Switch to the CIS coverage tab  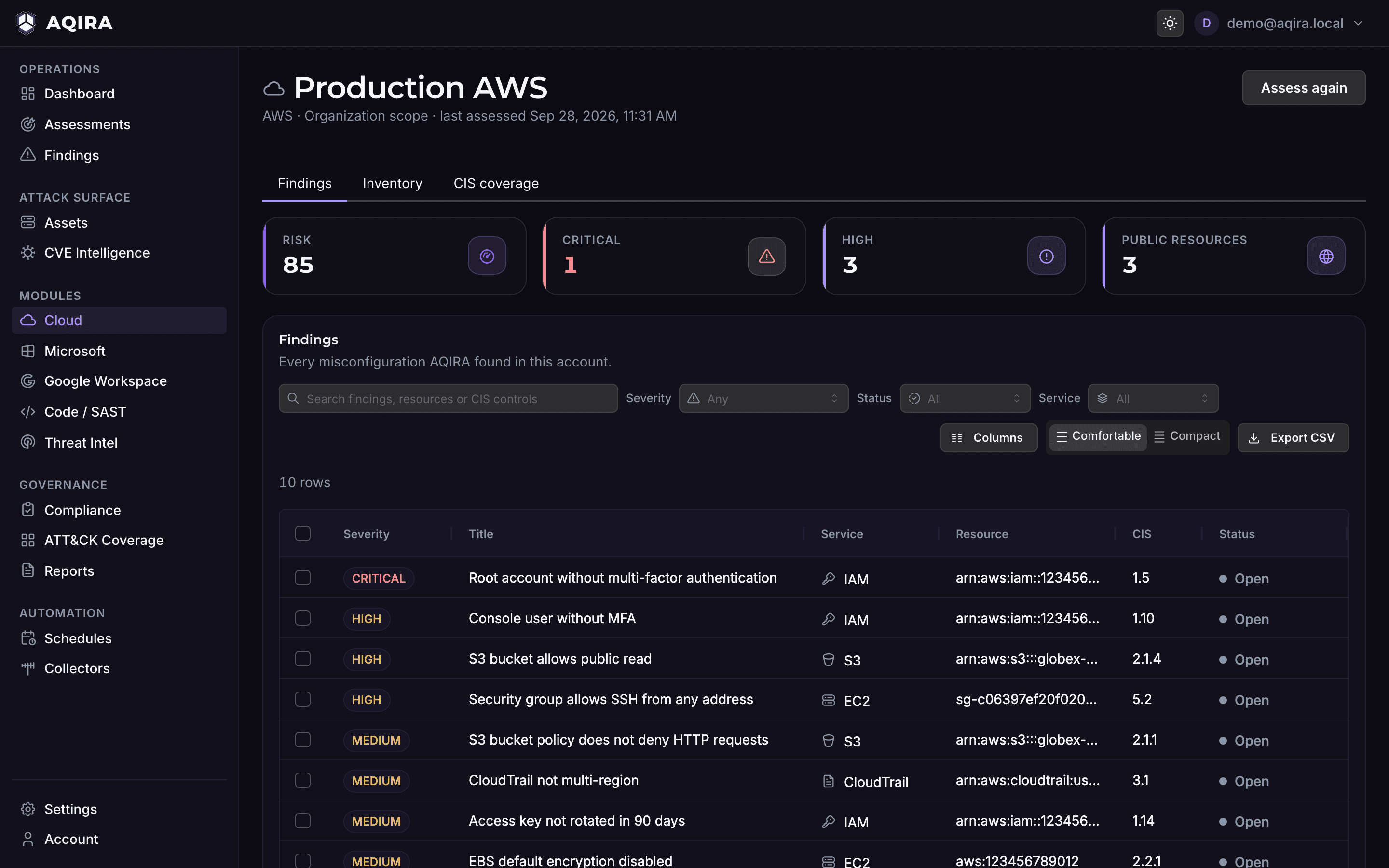point(496,184)
